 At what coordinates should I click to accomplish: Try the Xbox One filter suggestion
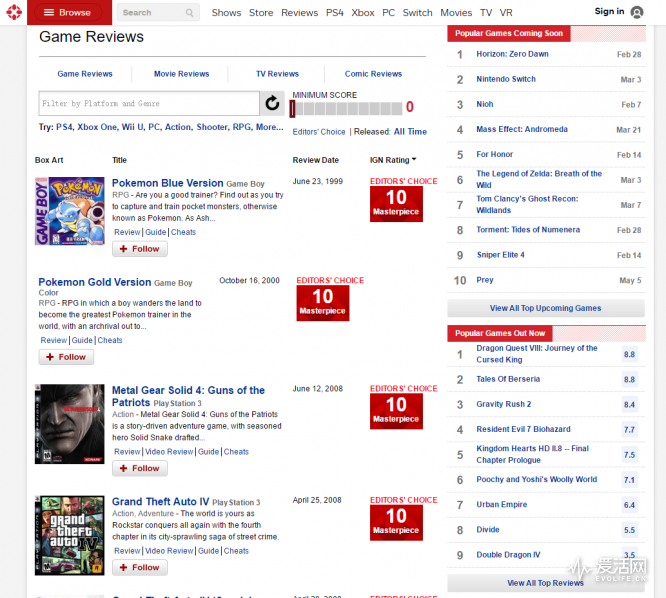tap(97, 127)
